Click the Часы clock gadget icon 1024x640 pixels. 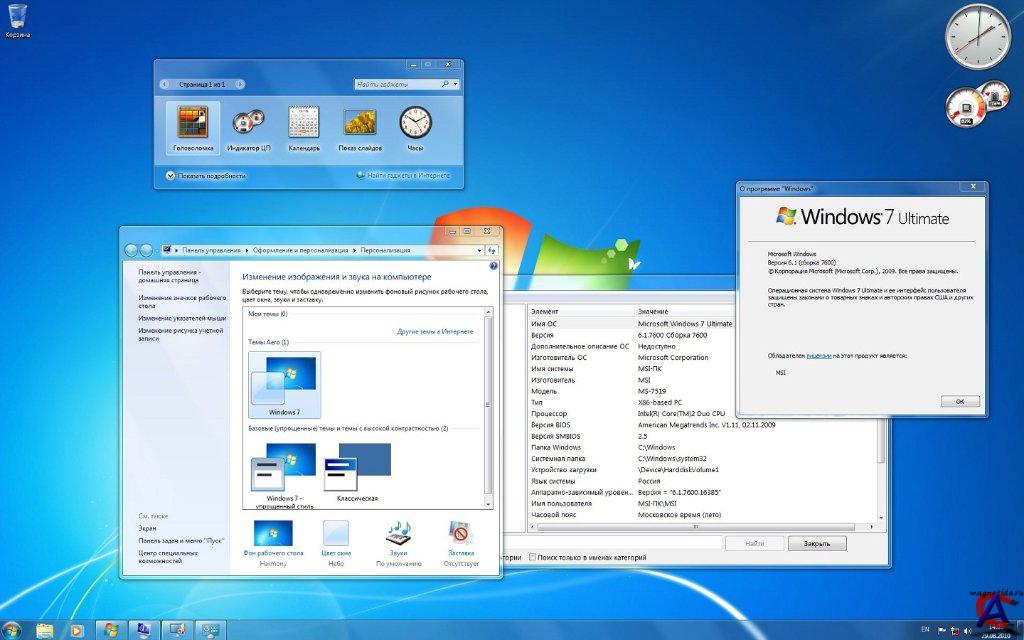pos(415,123)
